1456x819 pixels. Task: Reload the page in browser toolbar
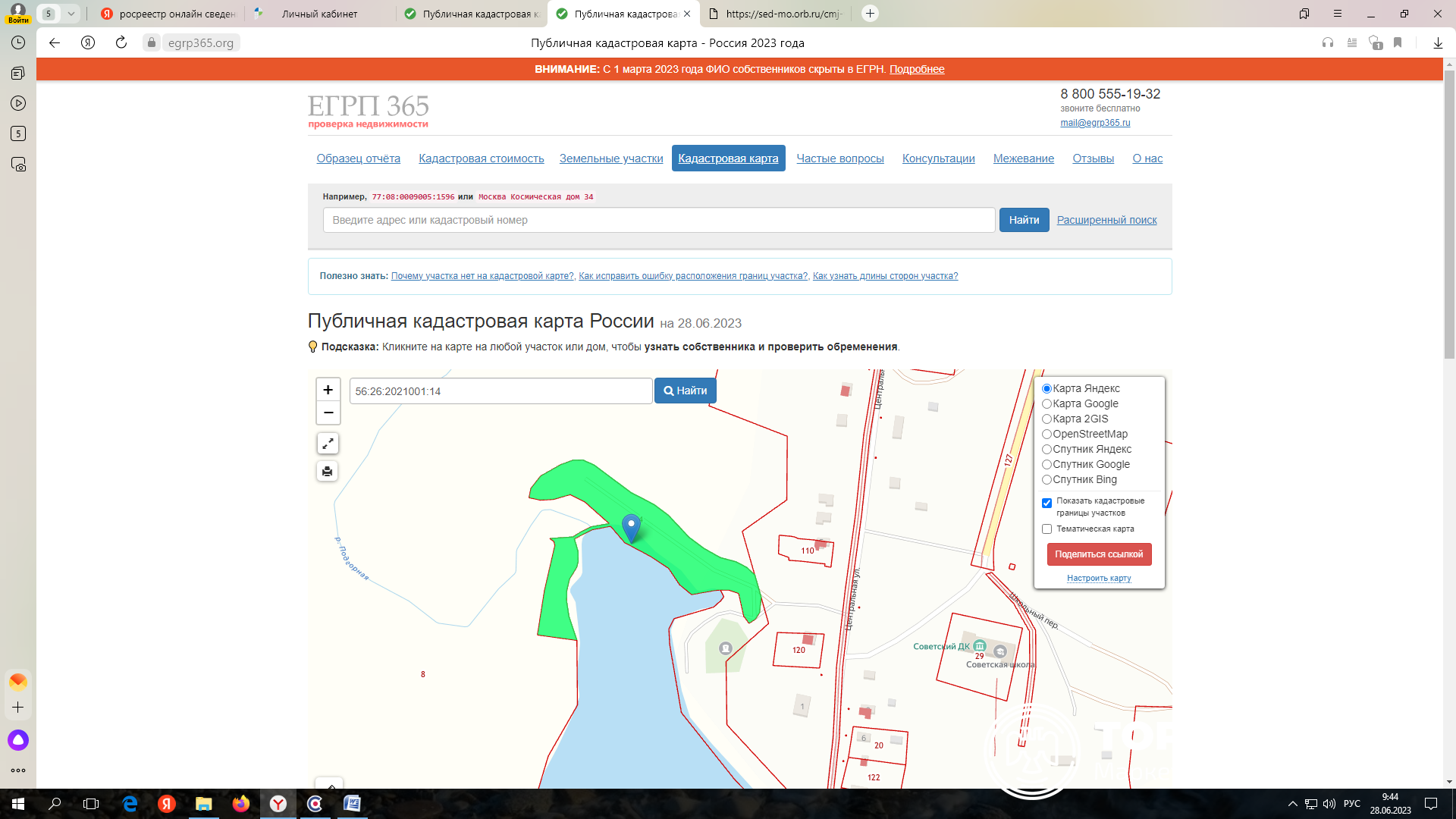tap(121, 42)
